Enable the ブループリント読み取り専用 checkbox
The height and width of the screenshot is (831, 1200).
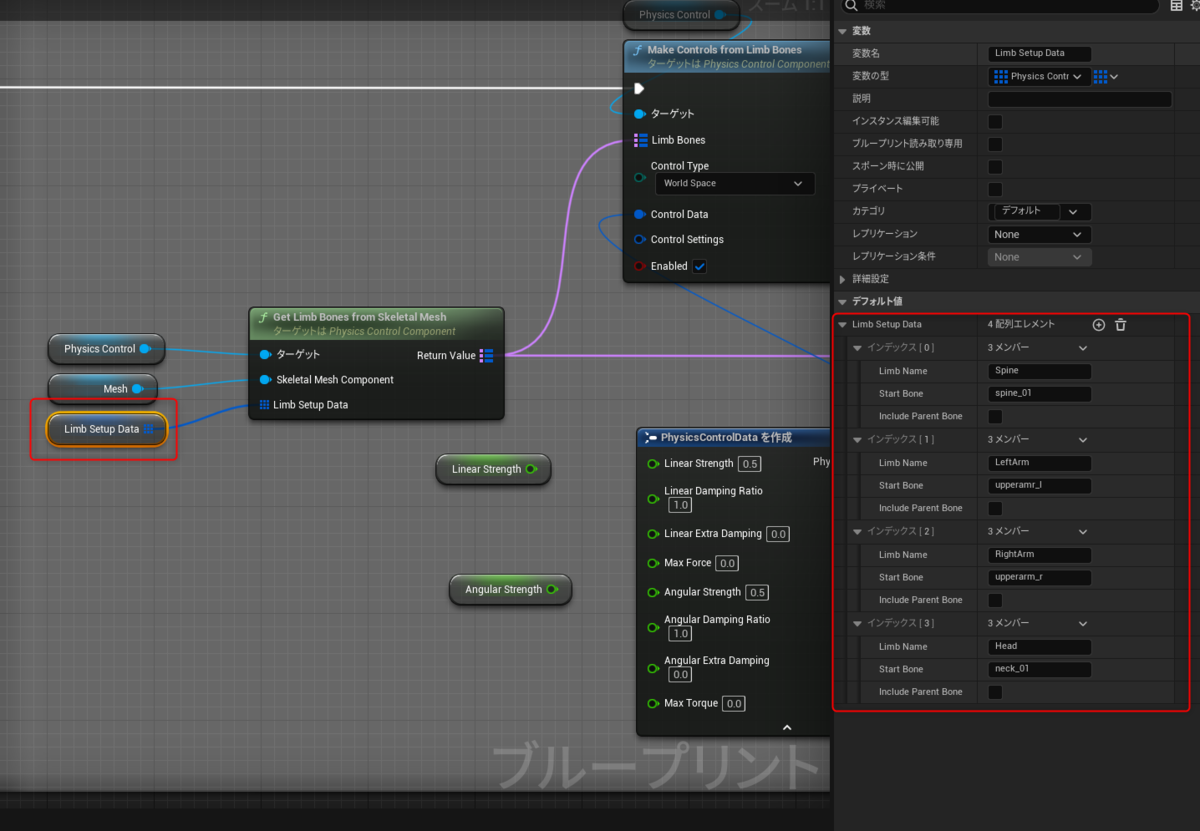click(995, 144)
